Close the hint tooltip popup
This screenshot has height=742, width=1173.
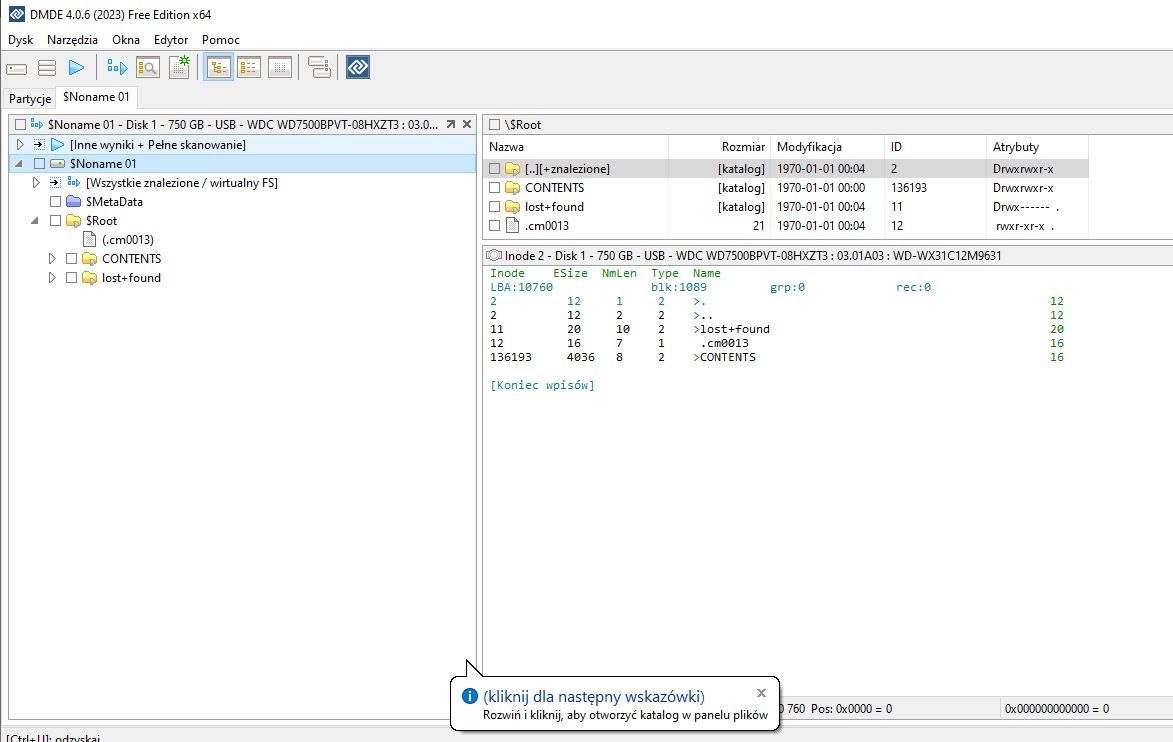[x=761, y=692]
